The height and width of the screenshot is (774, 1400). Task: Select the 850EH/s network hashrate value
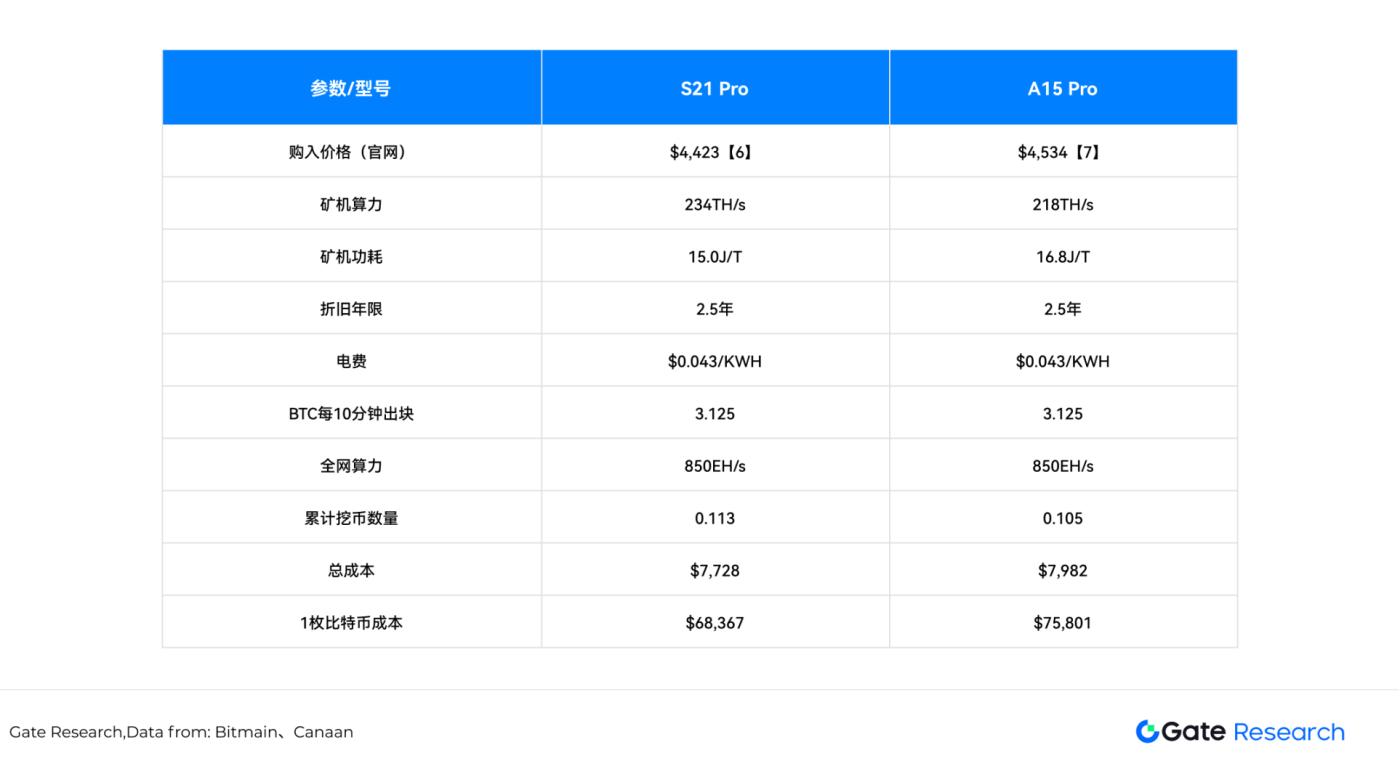click(714, 464)
